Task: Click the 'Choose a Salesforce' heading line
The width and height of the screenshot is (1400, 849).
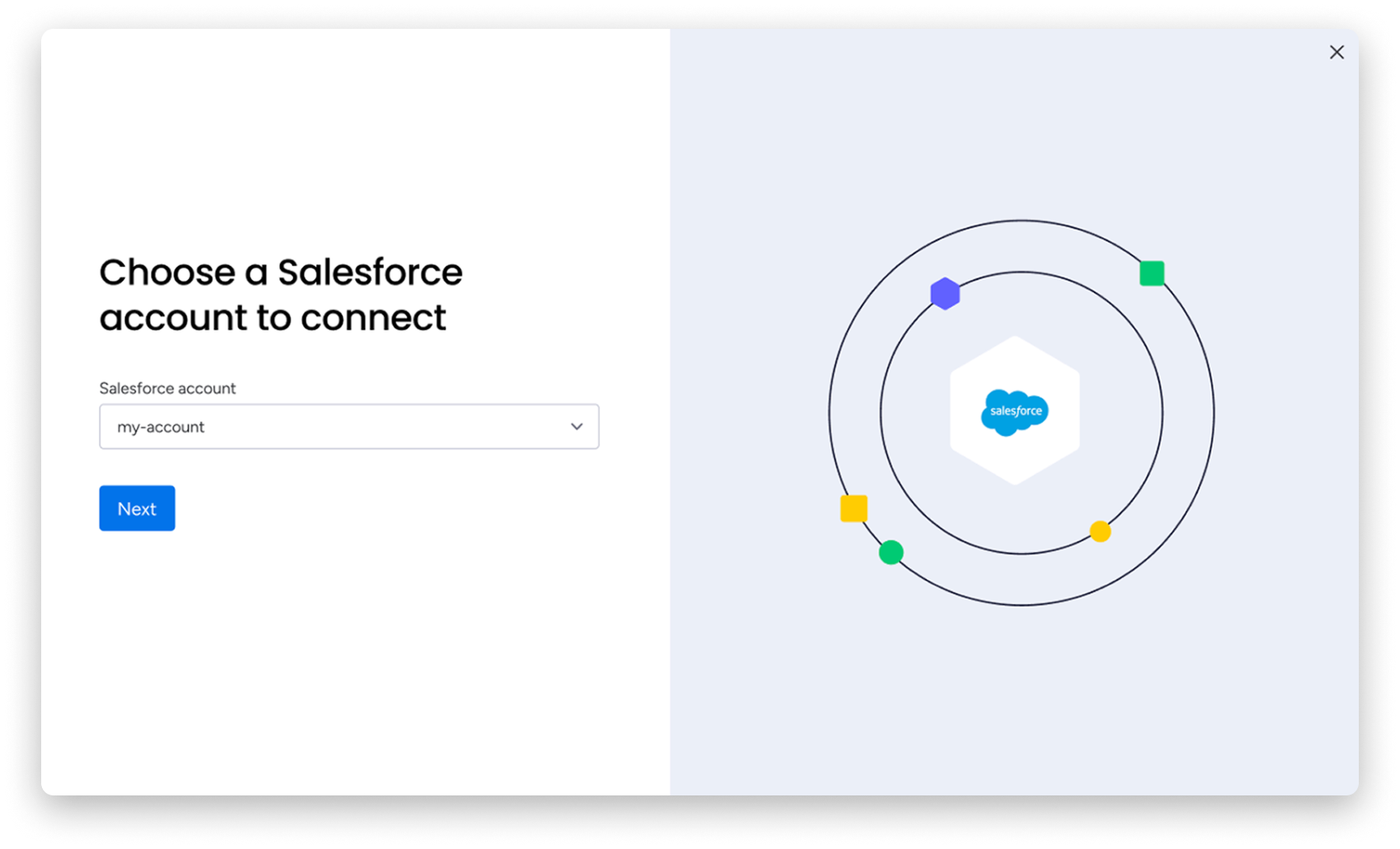Action: 280,273
